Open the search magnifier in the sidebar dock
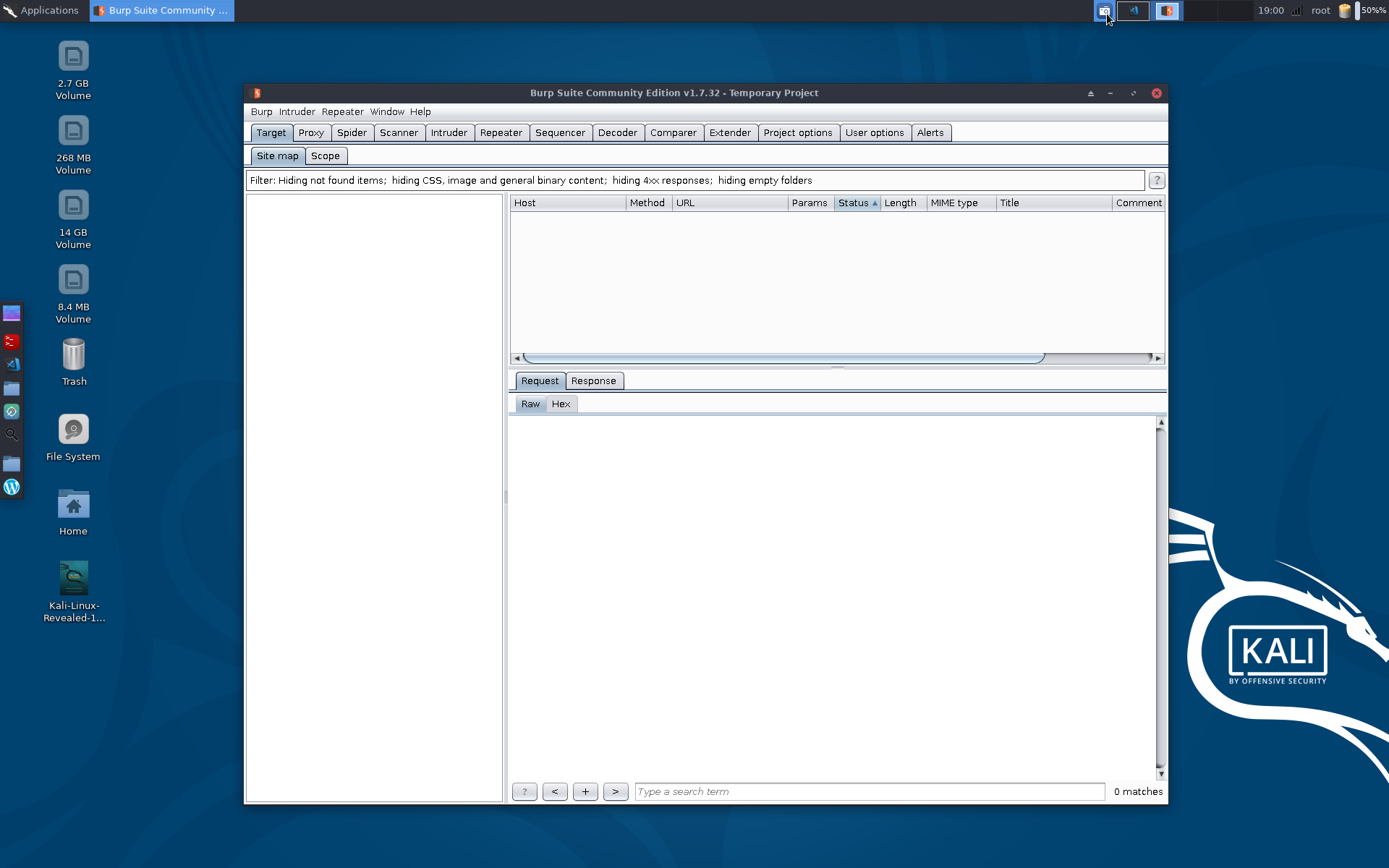Image resolution: width=1389 pixels, height=868 pixels. (12, 434)
